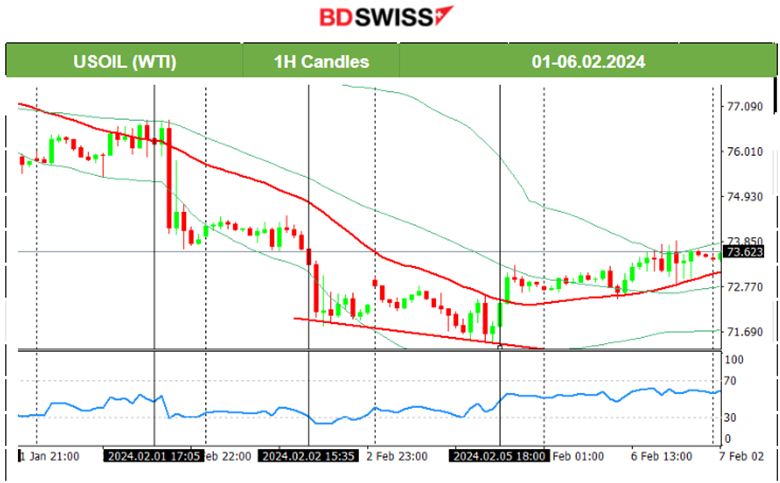Click the RSI 70 level label
Viewport: 780px width, 483px height.
[x=732, y=381]
